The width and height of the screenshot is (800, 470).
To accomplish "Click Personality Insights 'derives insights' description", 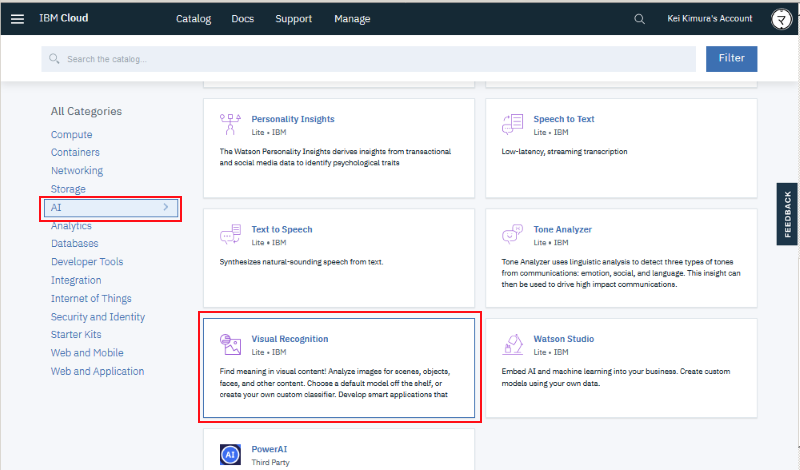I will (x=335, y=157).
